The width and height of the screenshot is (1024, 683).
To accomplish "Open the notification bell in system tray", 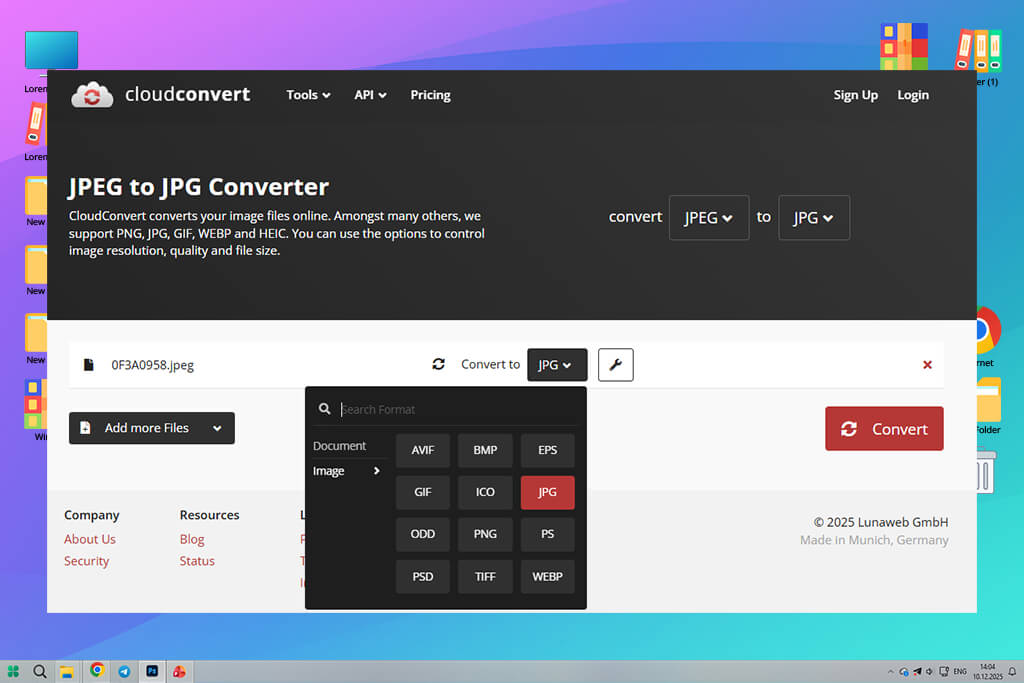I will tap(1012, 671).
